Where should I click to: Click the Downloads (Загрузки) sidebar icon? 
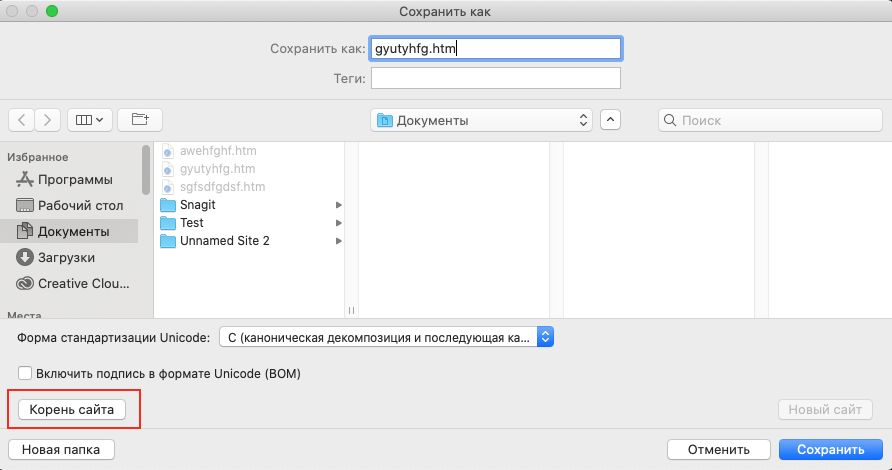click(25, 257)
